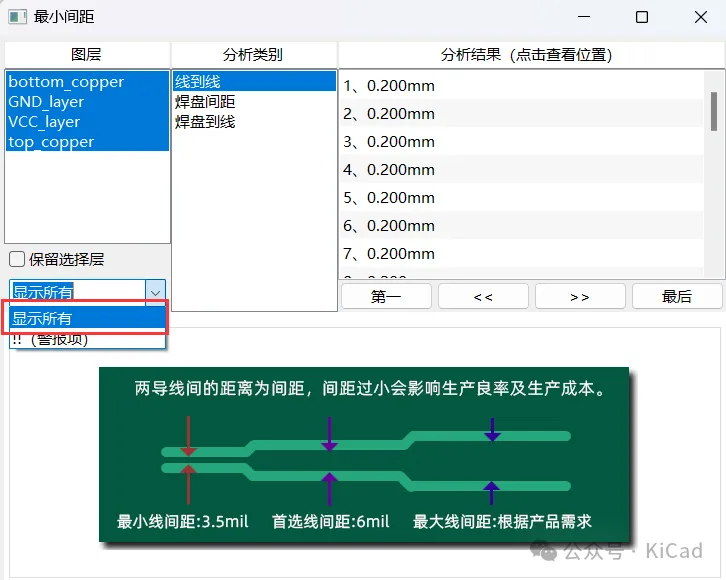
Task: Click the trace spacing illustration image
Action: pyautogui.click(x=364, y=455)
